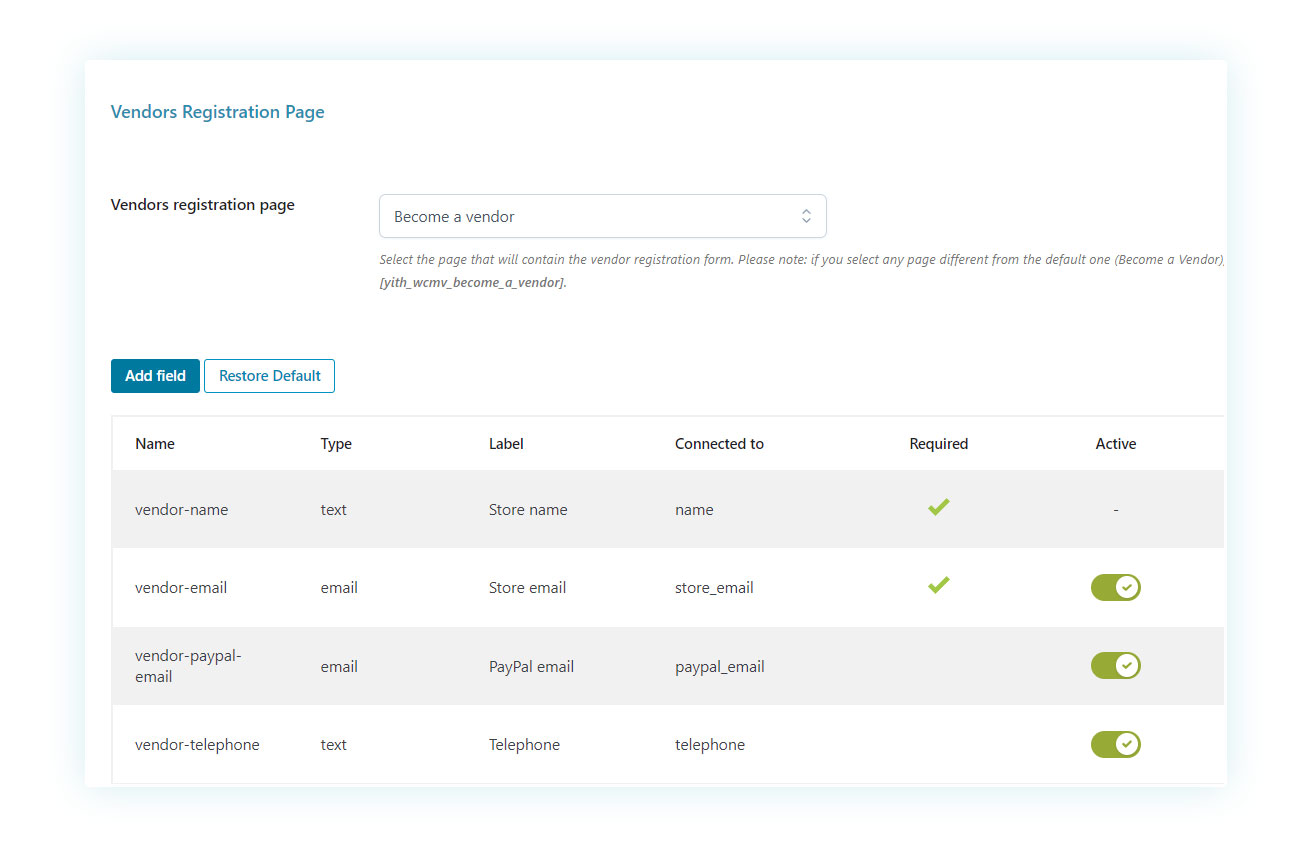The height and width of the screenshot is (845, 1300).
Task: Click the paypal_email connected field cell
Action: pos(719,667)
